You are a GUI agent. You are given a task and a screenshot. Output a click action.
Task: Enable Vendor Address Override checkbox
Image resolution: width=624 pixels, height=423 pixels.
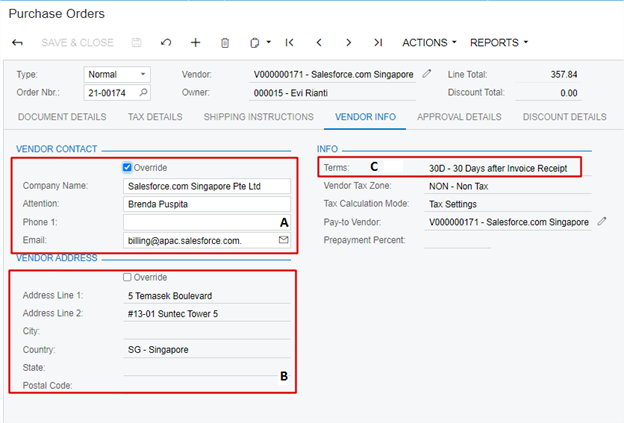click(127, 277)
